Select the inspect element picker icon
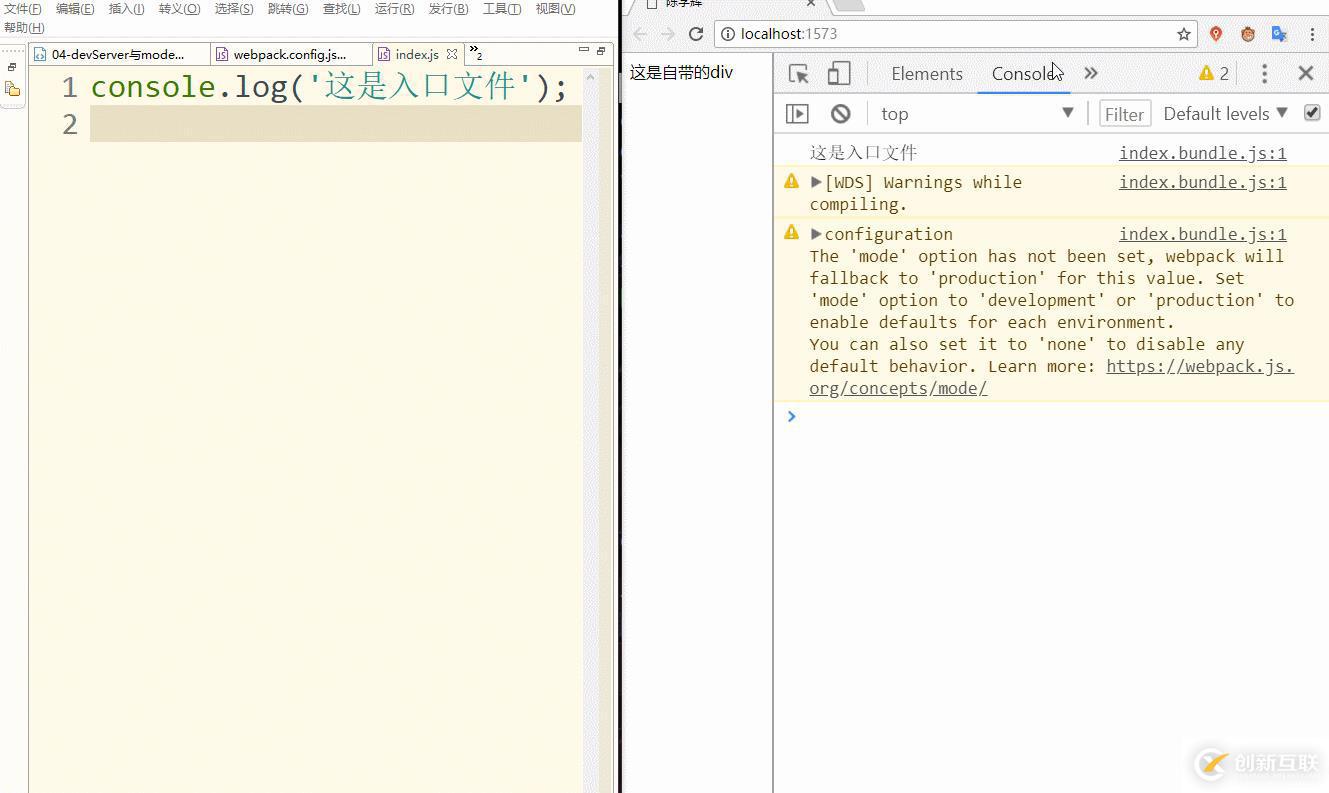This screenshot has height=793, width=1329. point(798,73)
